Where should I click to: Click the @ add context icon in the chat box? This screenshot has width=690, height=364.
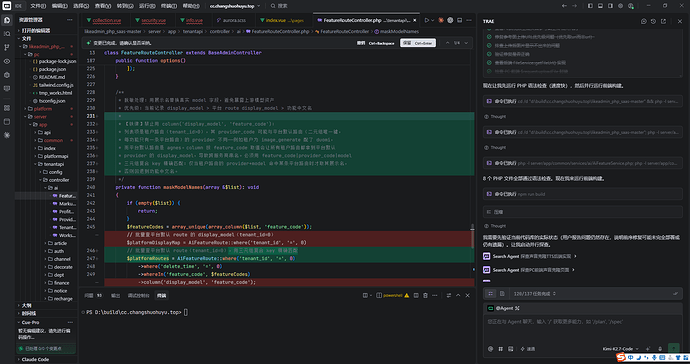click(x=490, y=349)
